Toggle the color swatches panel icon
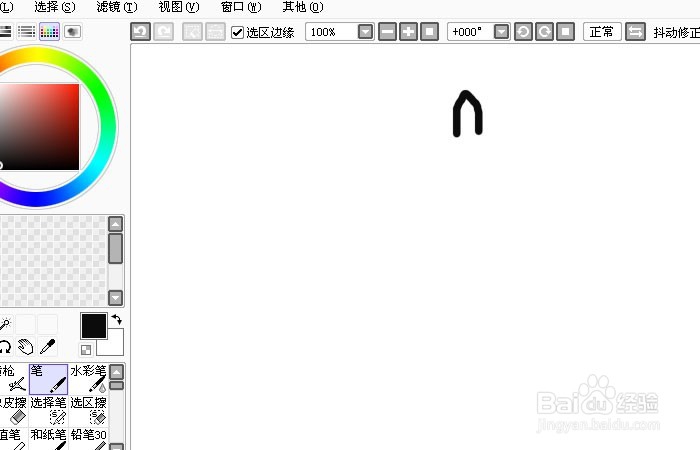700x450 pixels. click(49, 31)
